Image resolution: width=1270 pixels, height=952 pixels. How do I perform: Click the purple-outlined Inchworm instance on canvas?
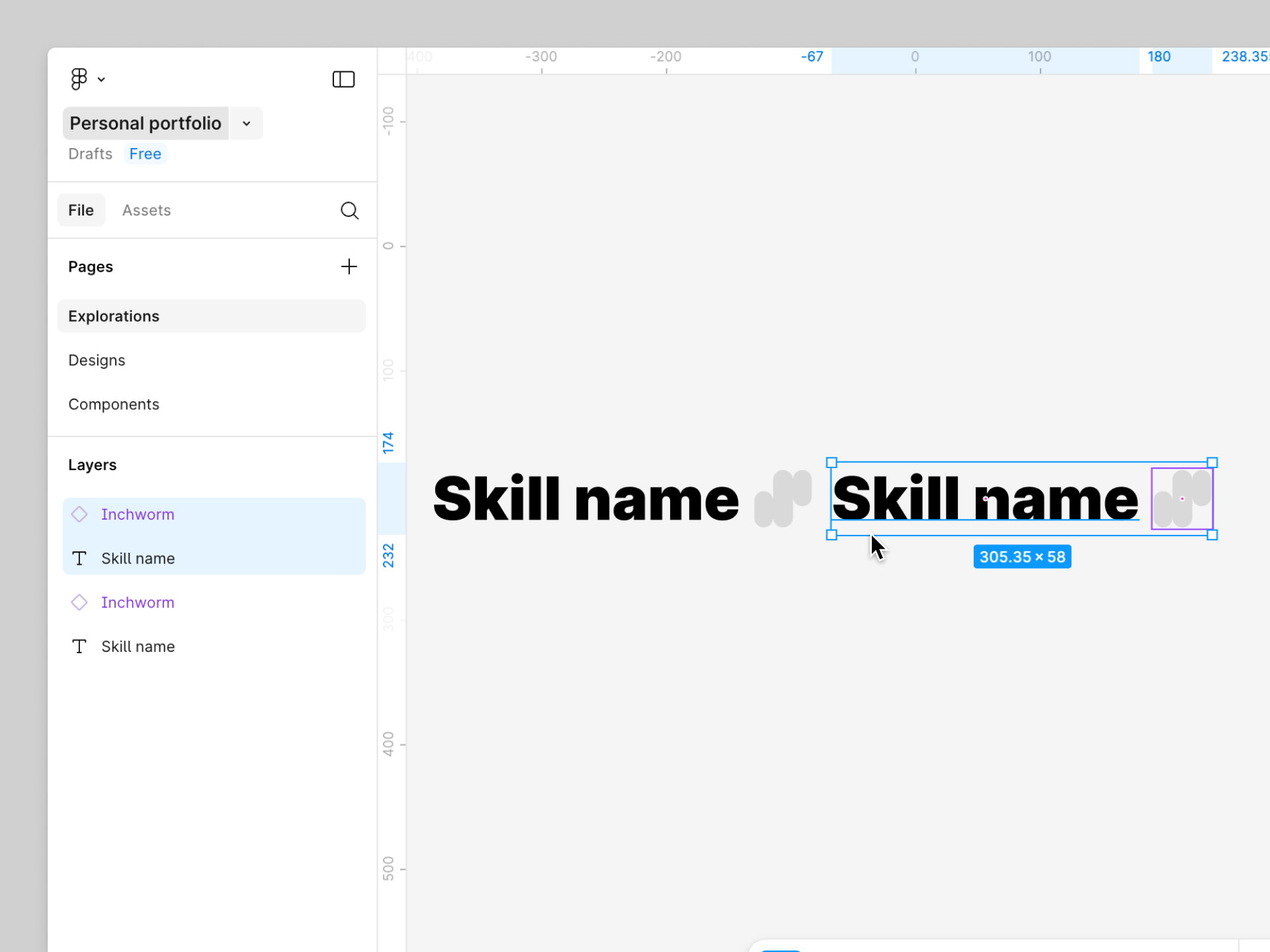point(1182,499)
